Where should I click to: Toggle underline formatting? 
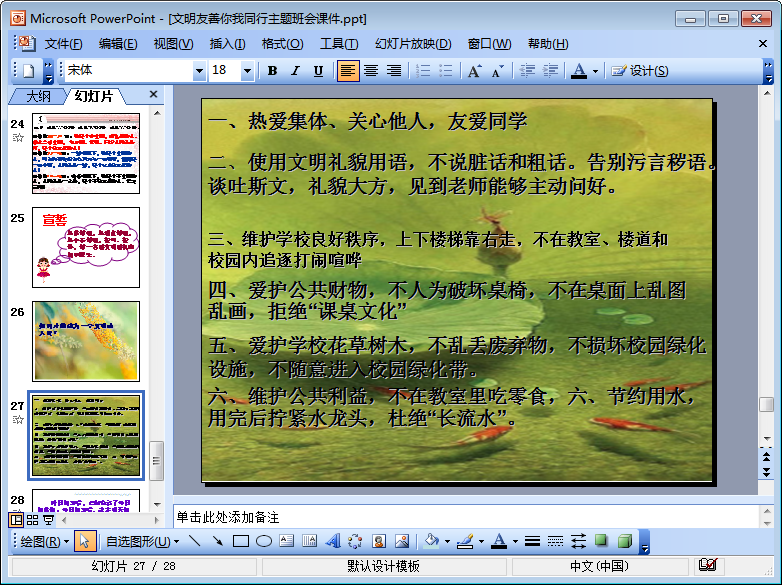tap(318, 71)
